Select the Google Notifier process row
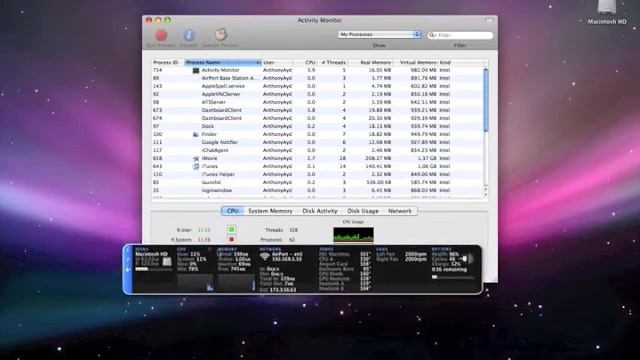Screen dimensions: 640x360 click(x=318, y=142)
